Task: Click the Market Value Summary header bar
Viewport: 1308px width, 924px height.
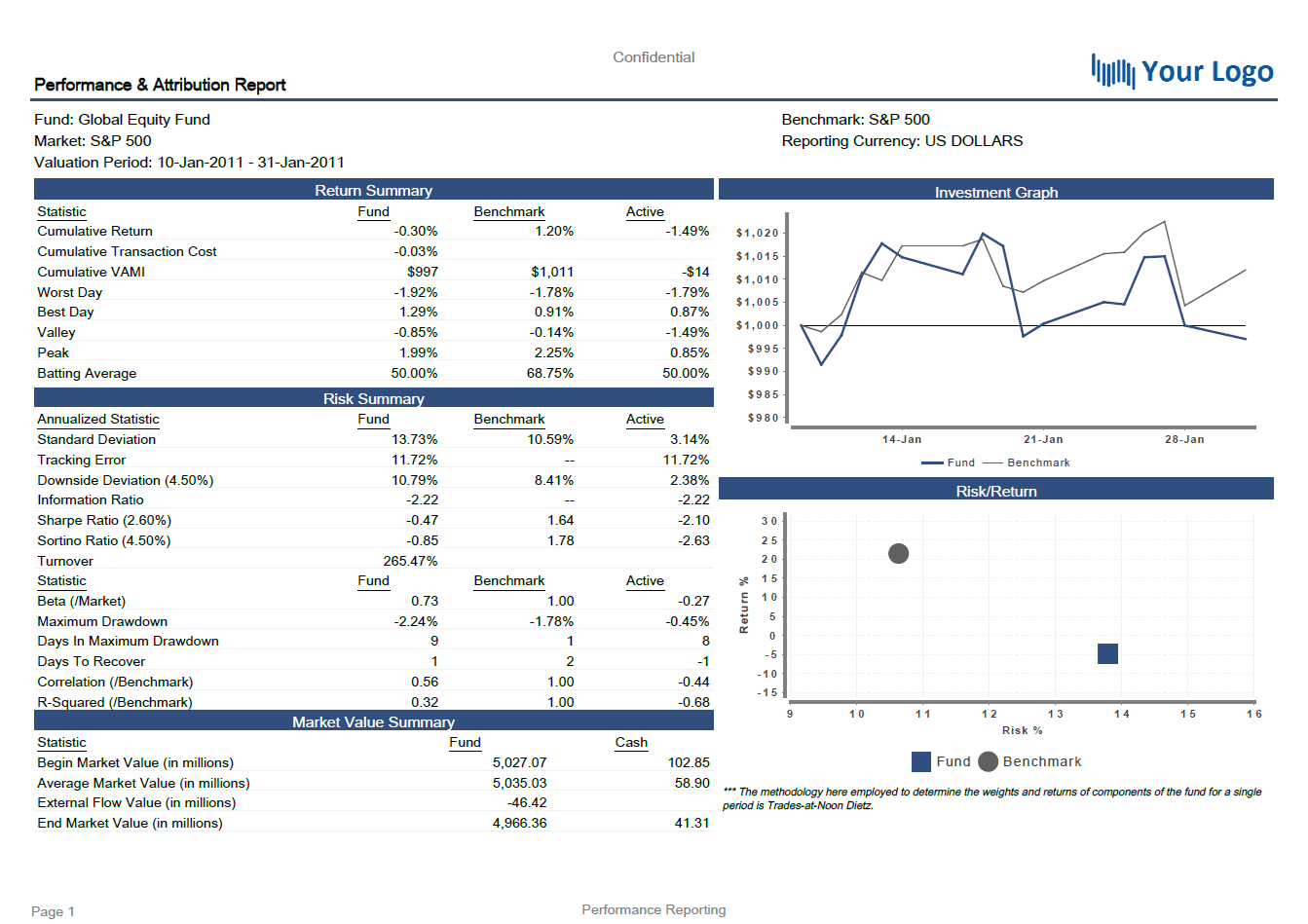Action: (x=374, y=721)
